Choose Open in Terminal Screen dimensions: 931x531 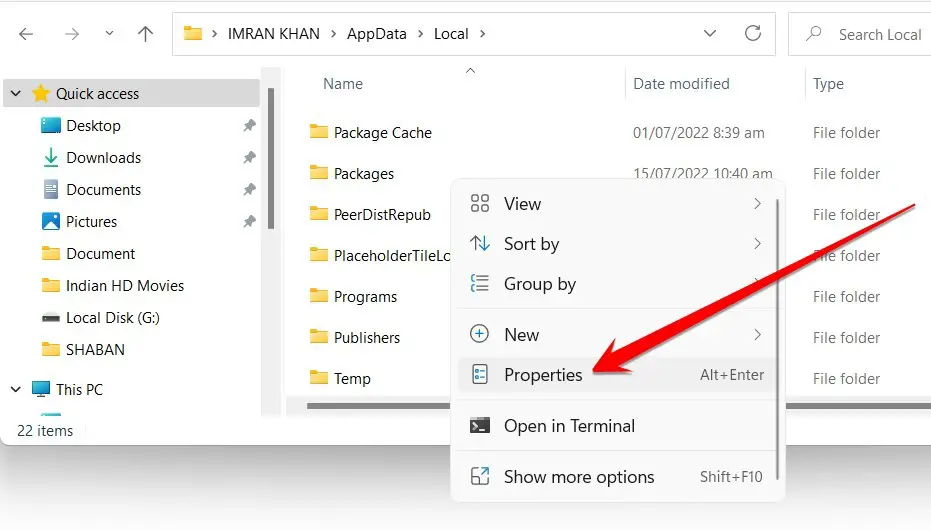click(618, 426)
